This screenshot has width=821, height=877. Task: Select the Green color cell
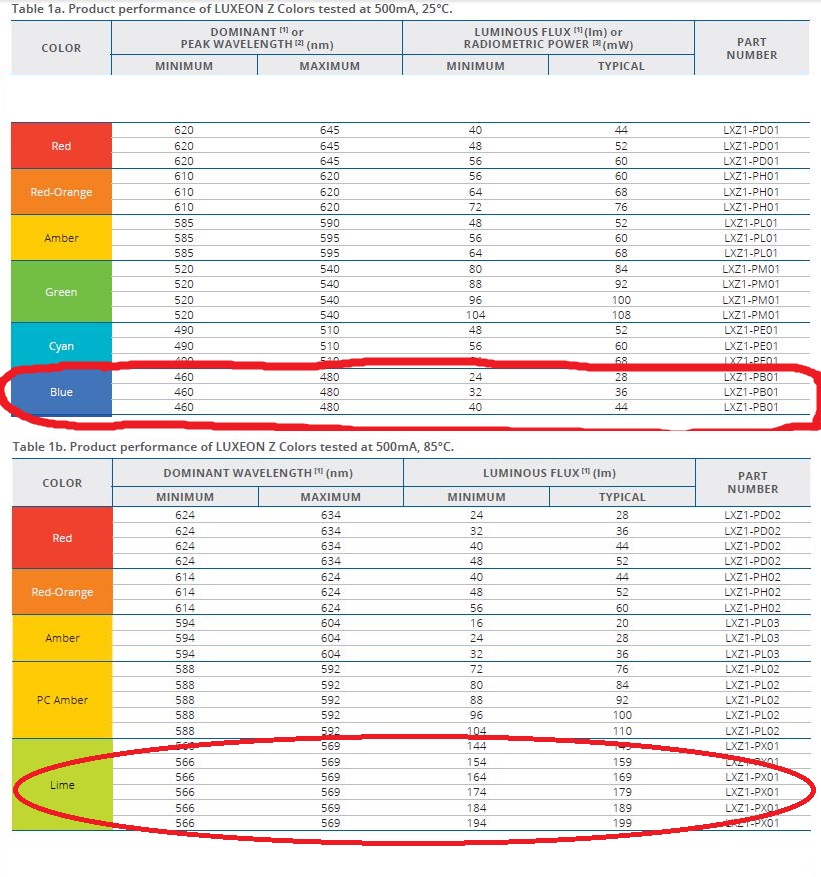[61, 292]
